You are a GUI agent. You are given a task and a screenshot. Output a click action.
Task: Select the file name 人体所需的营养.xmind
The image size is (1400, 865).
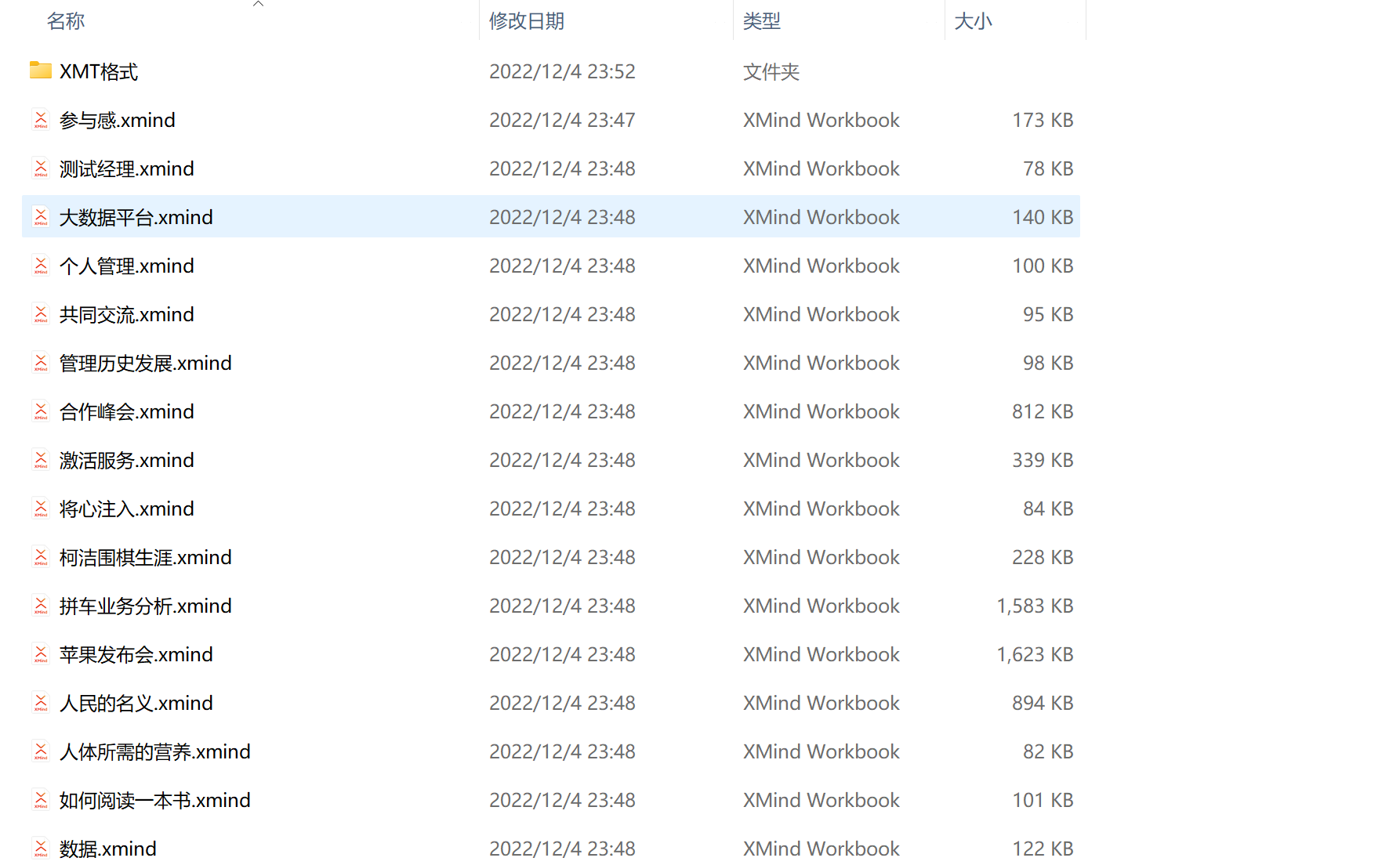pos(155,751)
